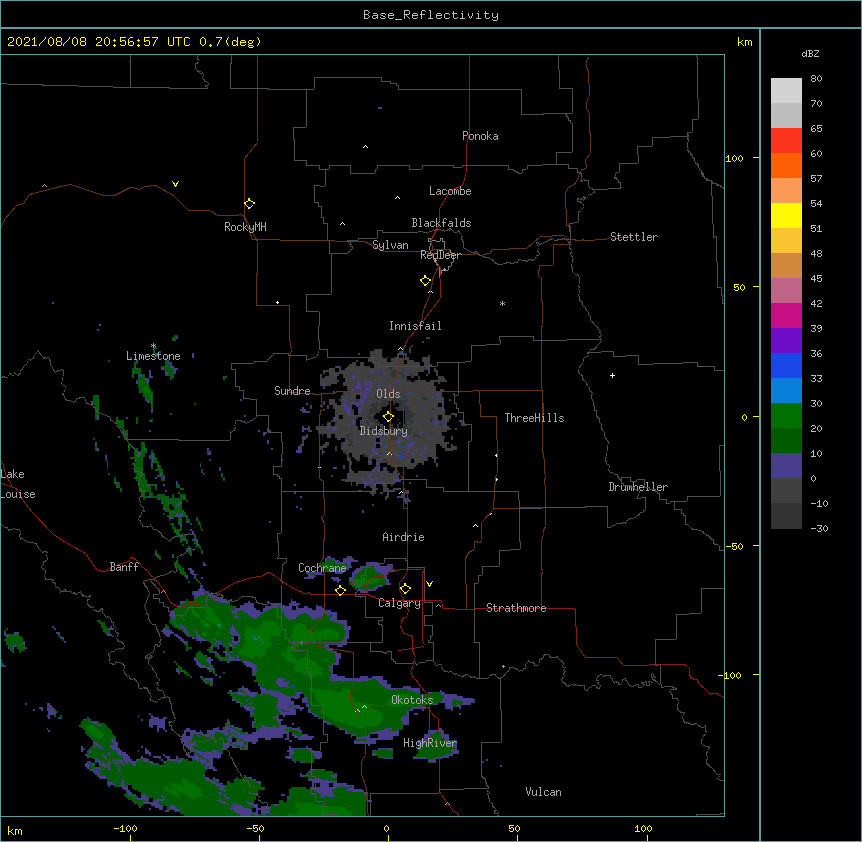
Task: Click the white plus marker north of Drumheller
Action: (612, 375)
